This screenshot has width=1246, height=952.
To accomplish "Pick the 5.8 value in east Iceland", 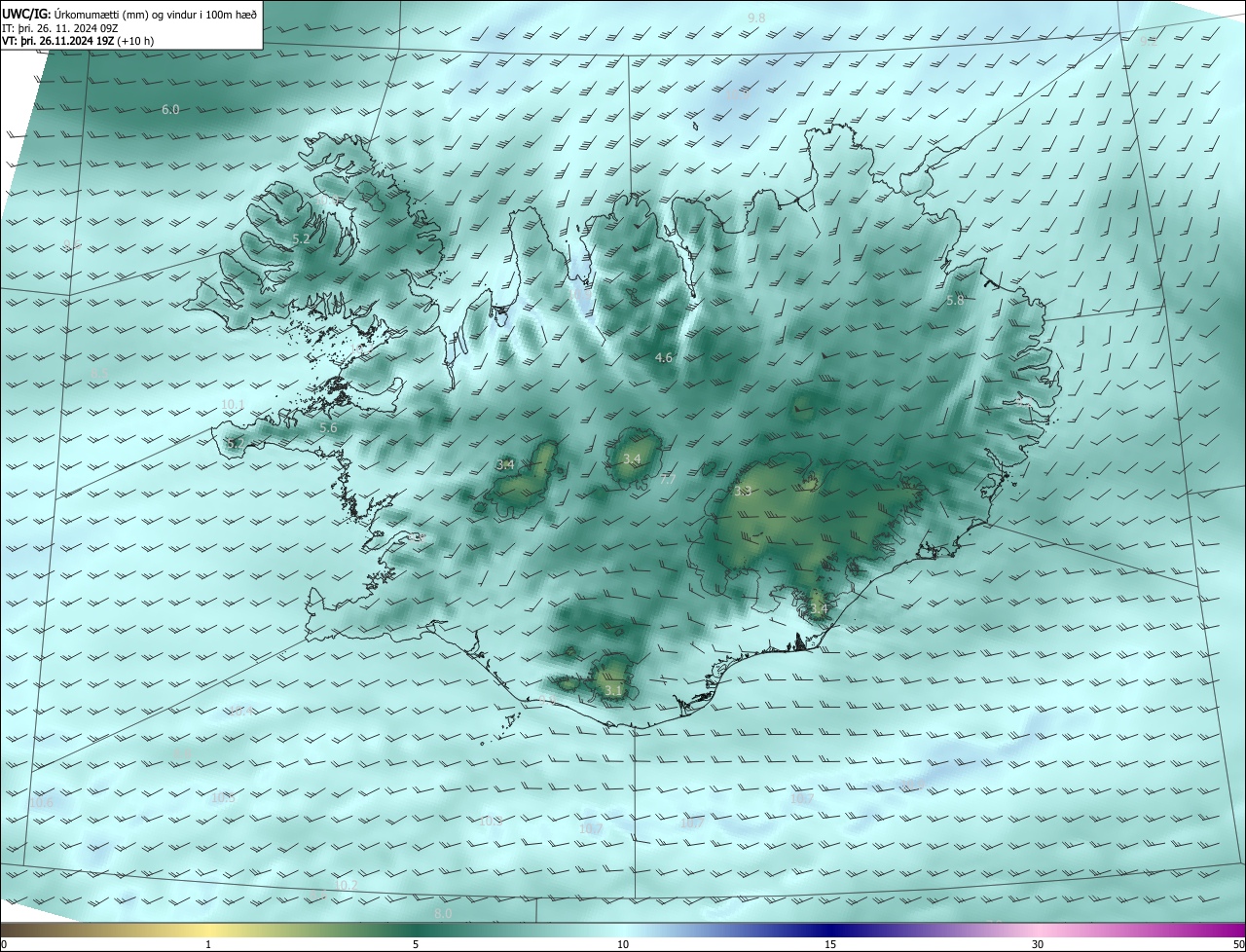I will tap(955, 301).
